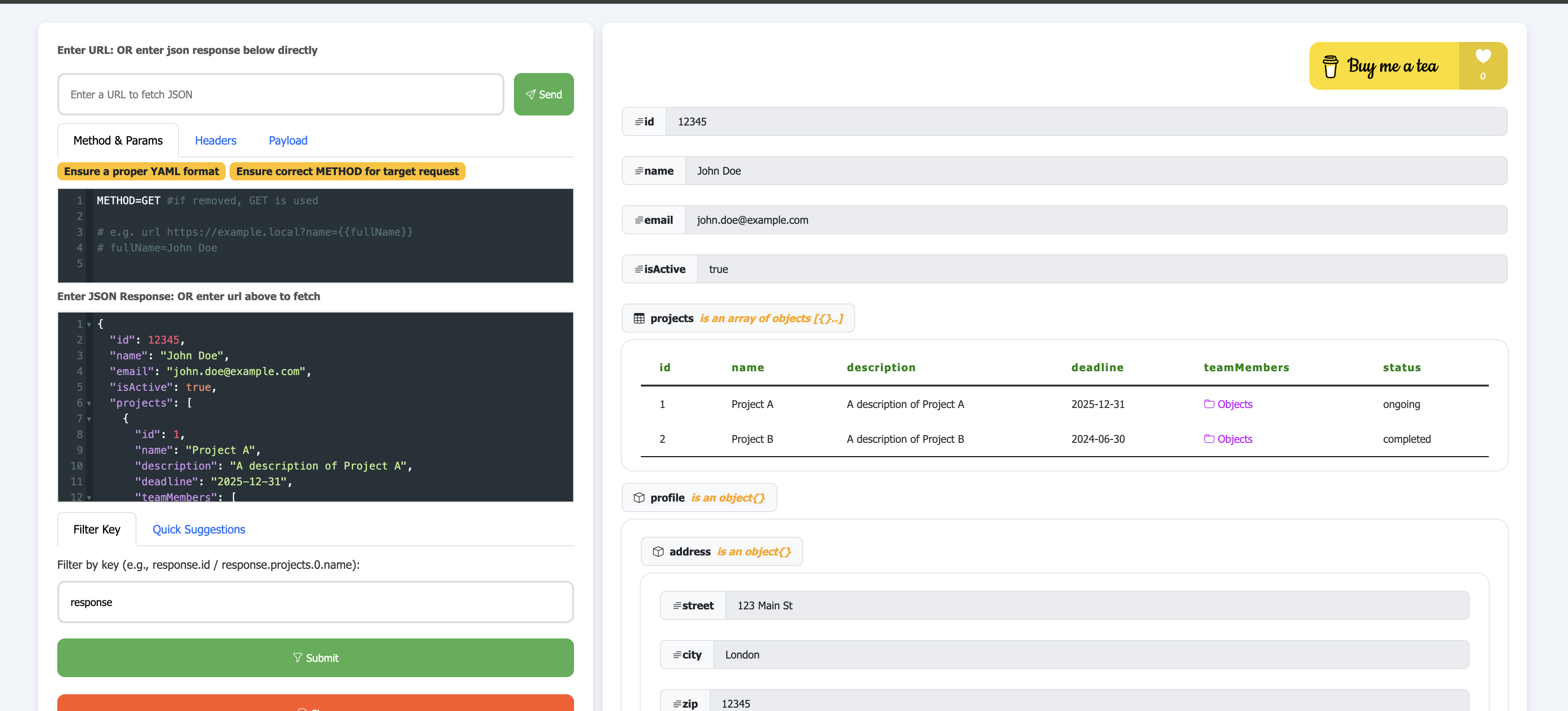
Task: Click the tea cup icon in Buy me a tea
Action: click(x=1330, y=66)
